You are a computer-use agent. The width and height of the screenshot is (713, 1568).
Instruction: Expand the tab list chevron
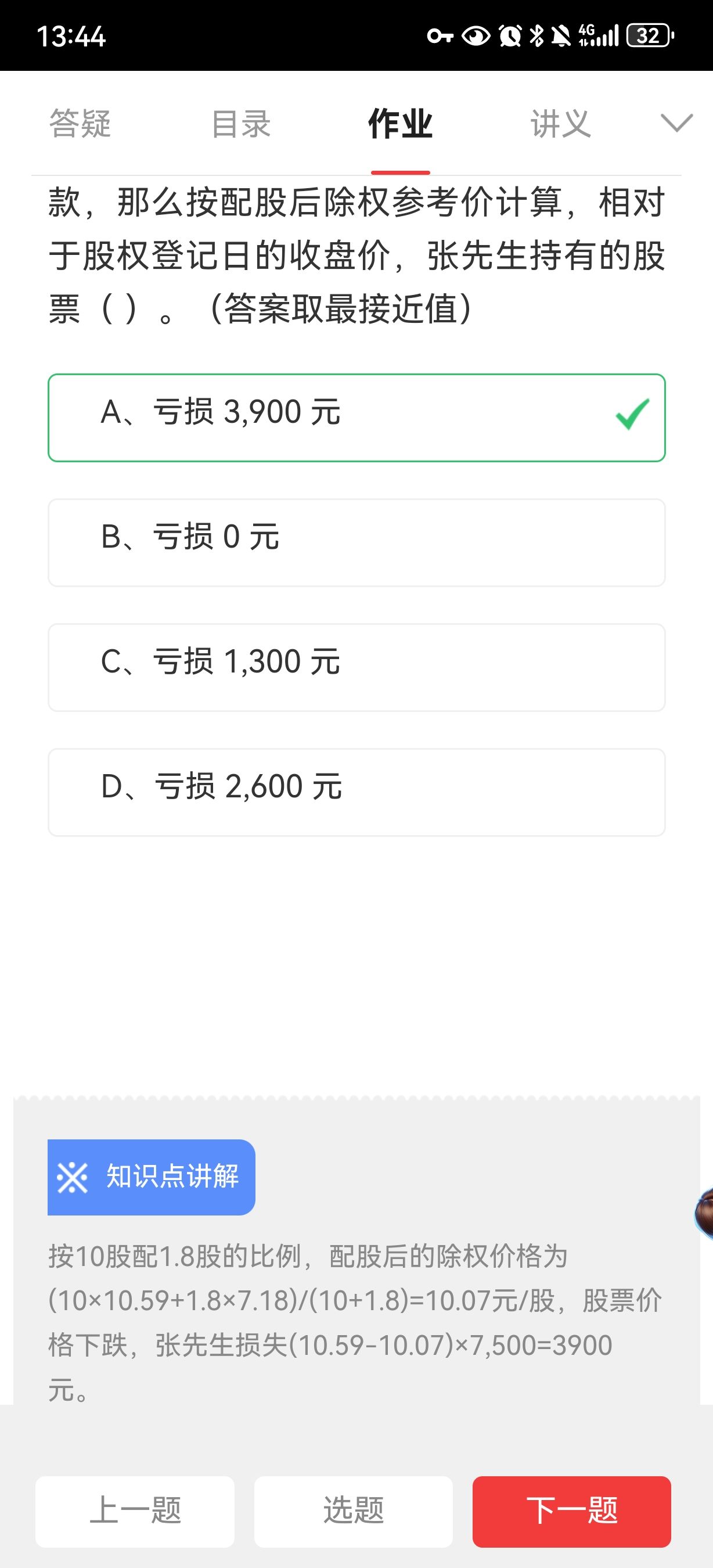[676, 124]
